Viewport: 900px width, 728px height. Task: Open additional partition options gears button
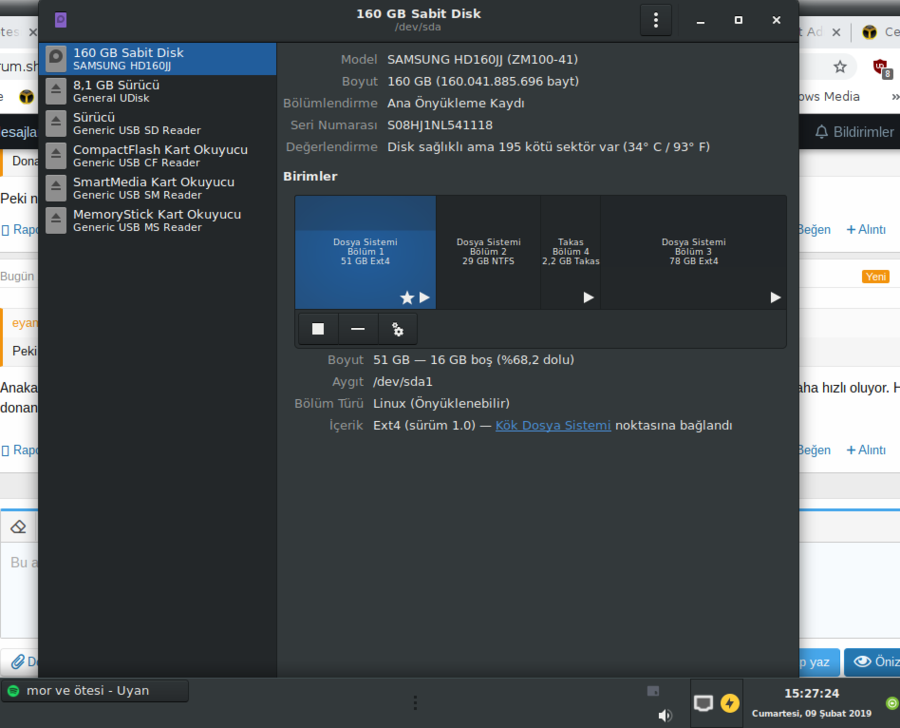[397, 329]
